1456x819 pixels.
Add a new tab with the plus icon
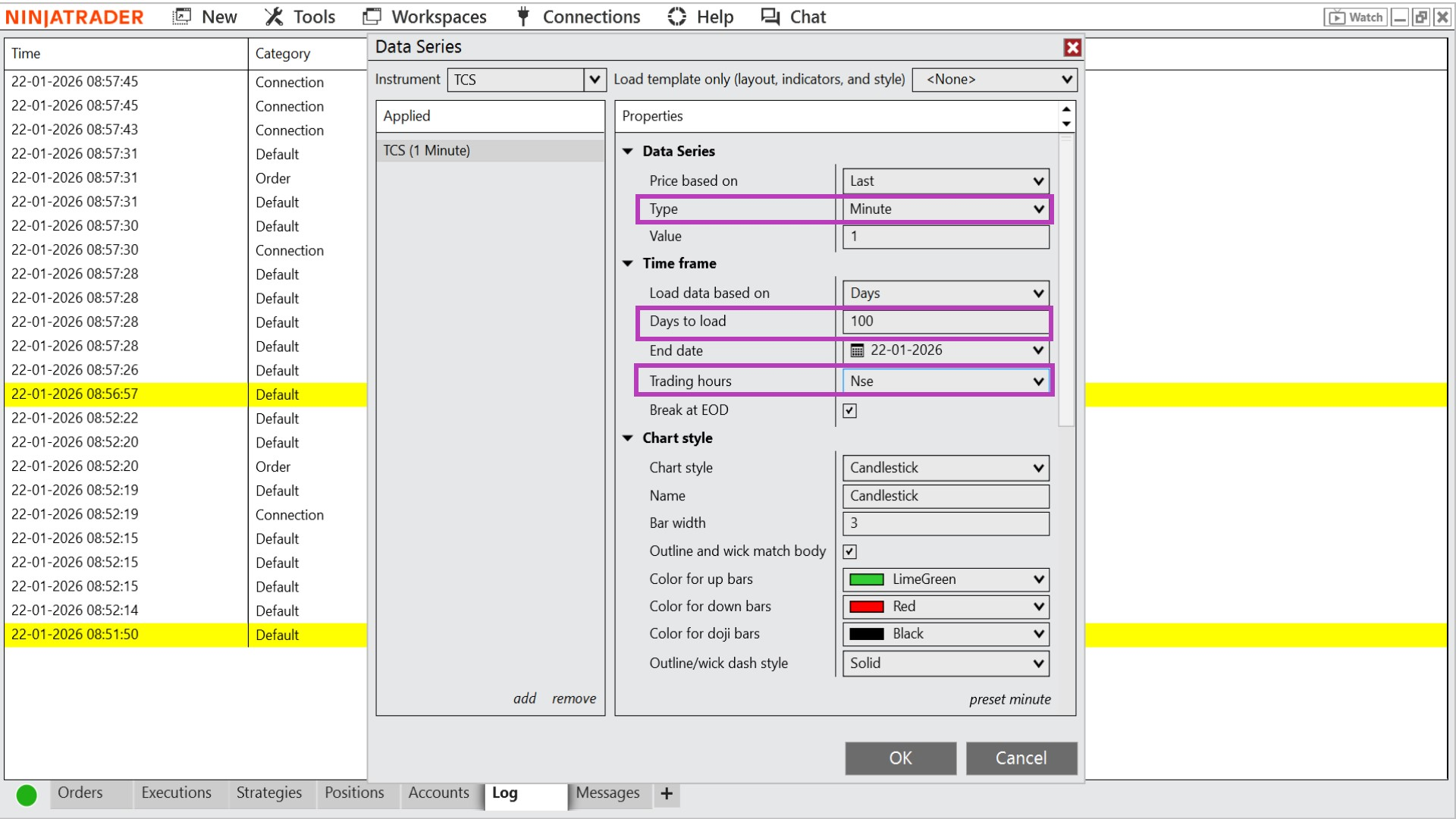(667, 793)
